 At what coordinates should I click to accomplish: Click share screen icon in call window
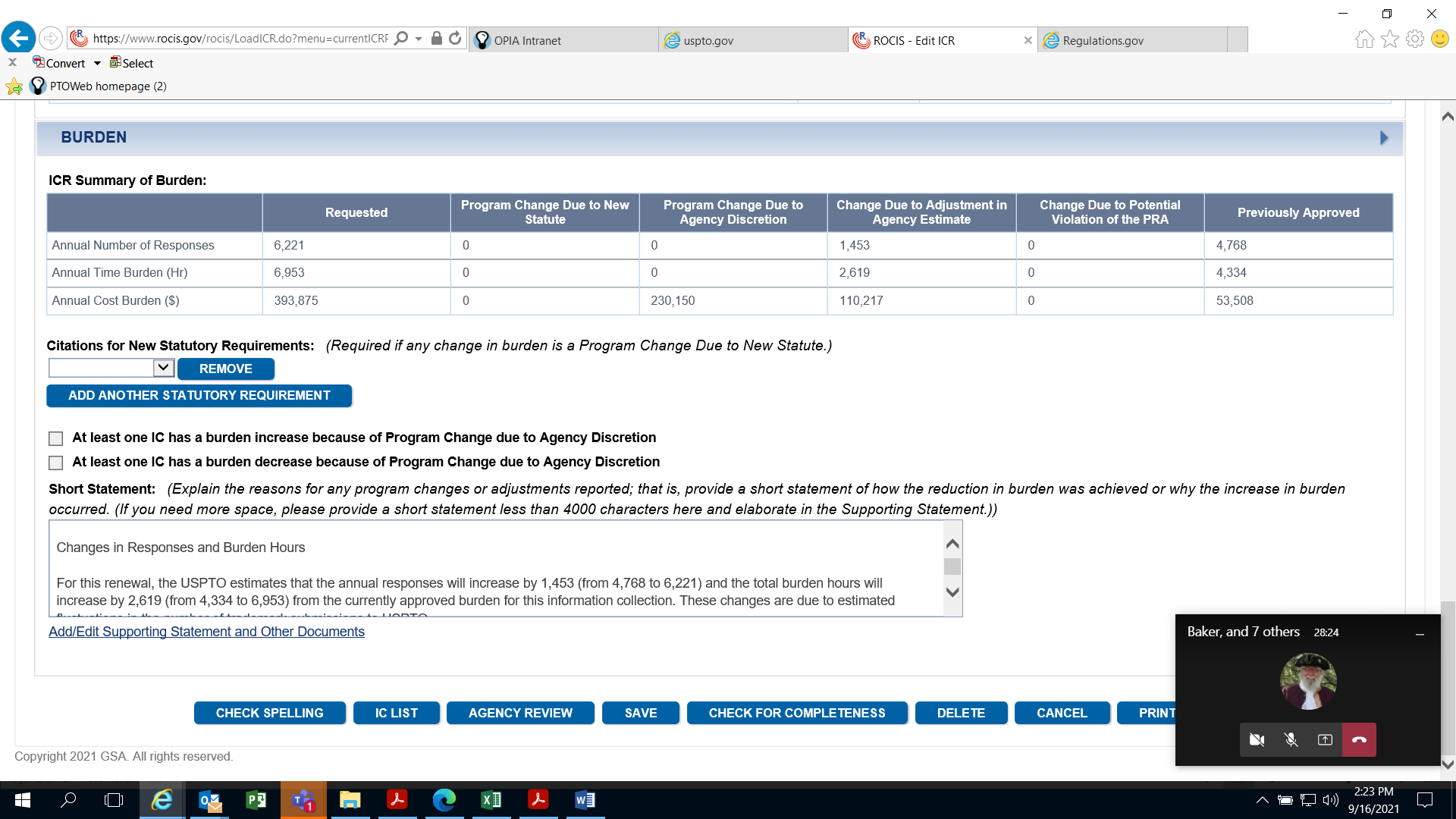(x=1325, y=739)
